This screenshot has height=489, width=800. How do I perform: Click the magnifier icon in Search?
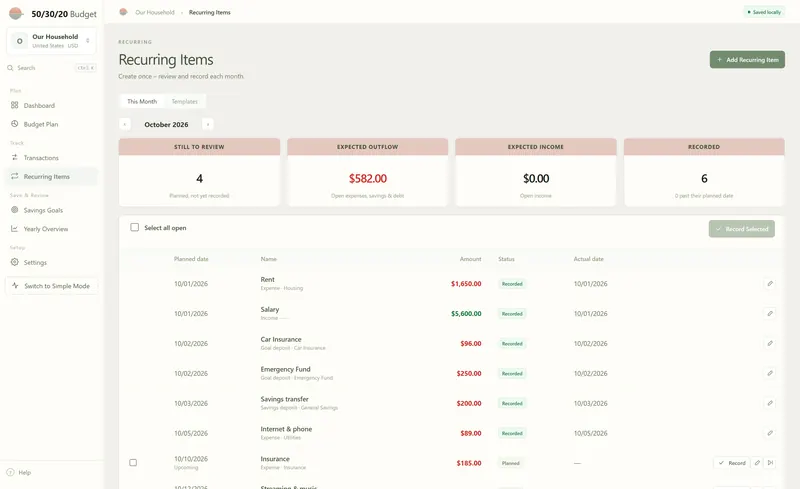coord(10,68)
